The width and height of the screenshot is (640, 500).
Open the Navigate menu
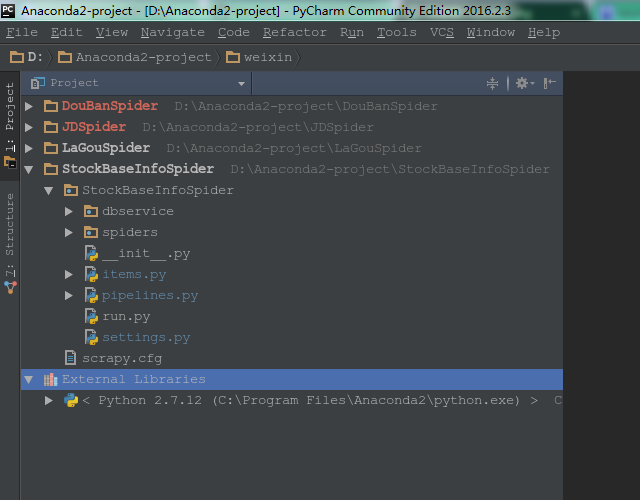click(173, 32)
